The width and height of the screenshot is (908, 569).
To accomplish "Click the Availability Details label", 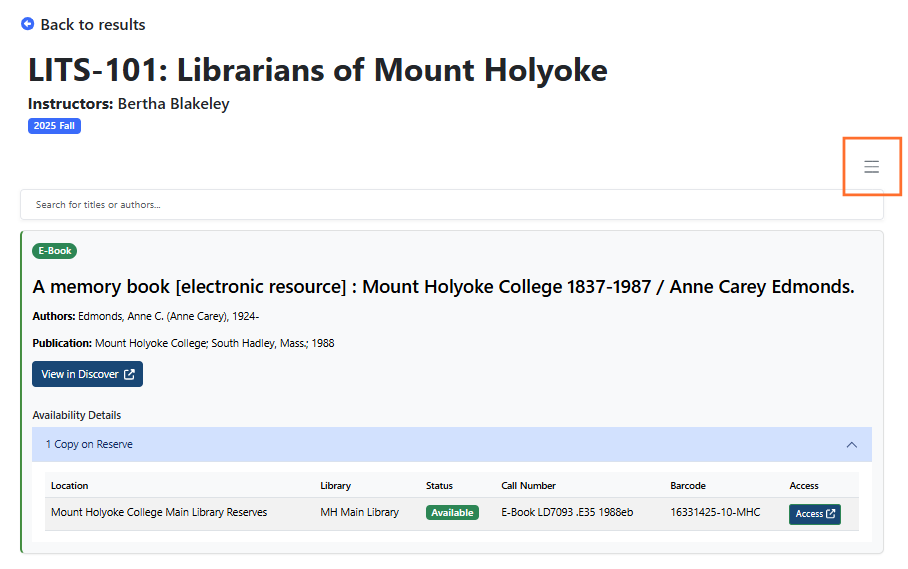I will tap(76, 415).
